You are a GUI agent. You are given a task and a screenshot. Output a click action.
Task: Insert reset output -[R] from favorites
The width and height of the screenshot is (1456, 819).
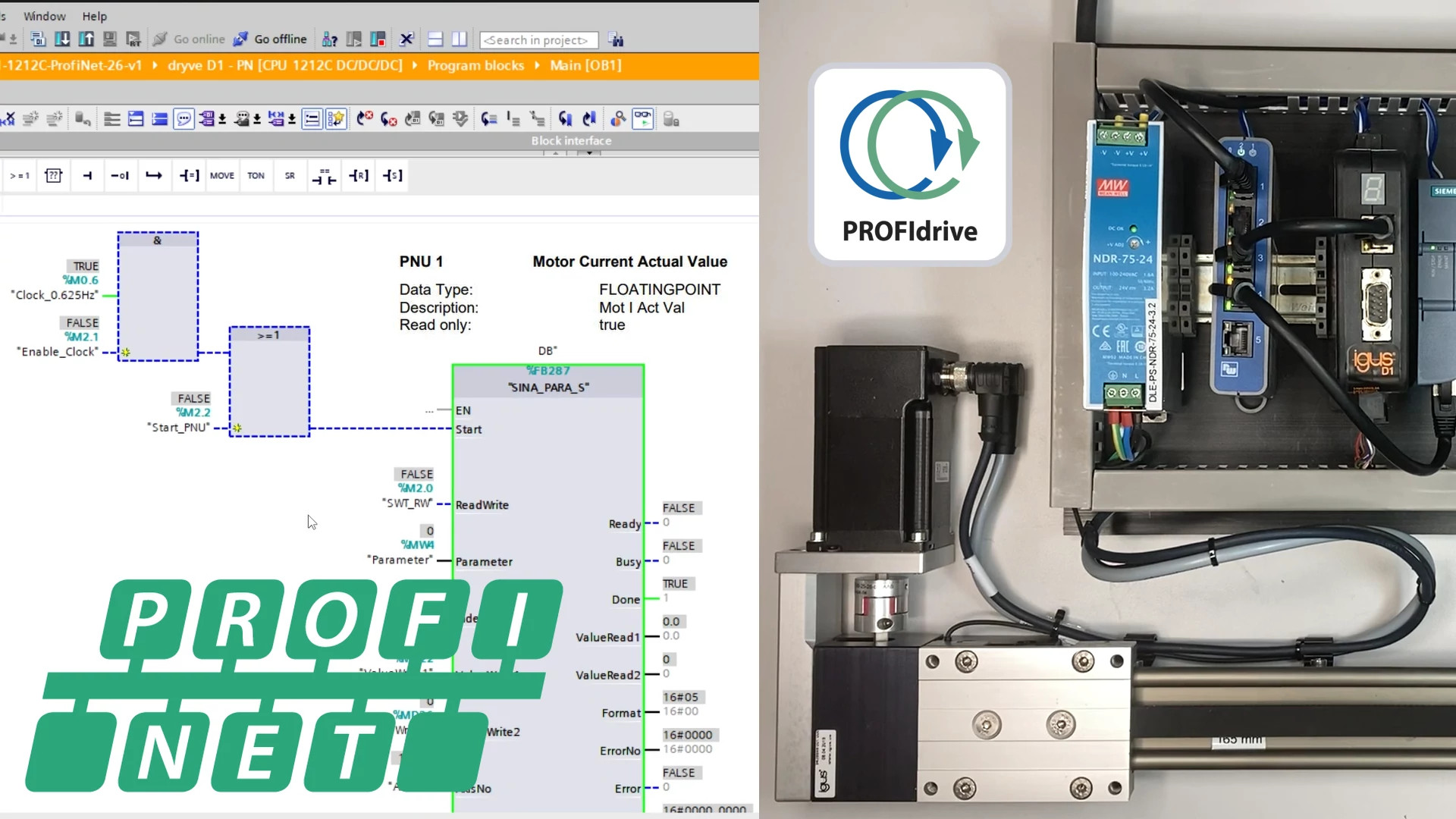tap(359, 175)
